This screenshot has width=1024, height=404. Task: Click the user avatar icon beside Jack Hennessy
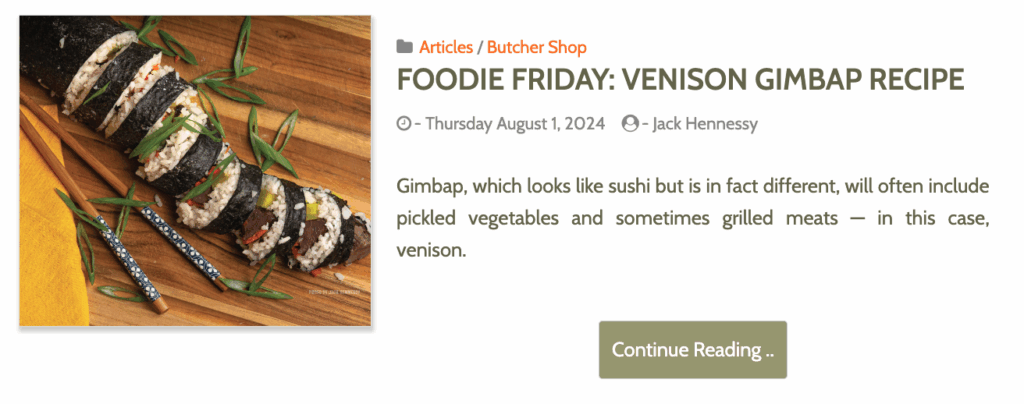pyautogui.click(x=629, y=124)
